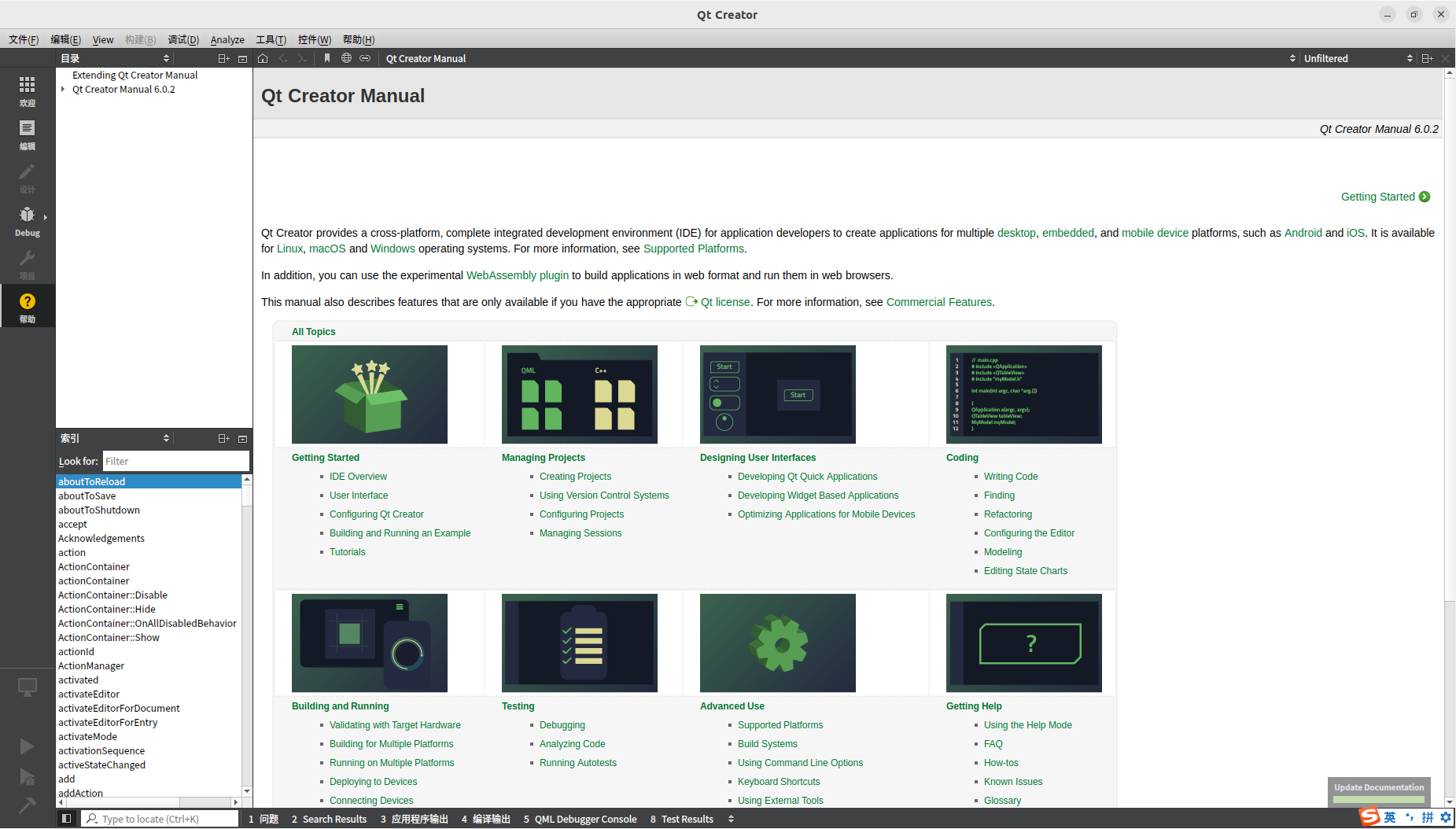Follow the Getting Started next-page link
1456x829 pixels.
pos(1385,197)
